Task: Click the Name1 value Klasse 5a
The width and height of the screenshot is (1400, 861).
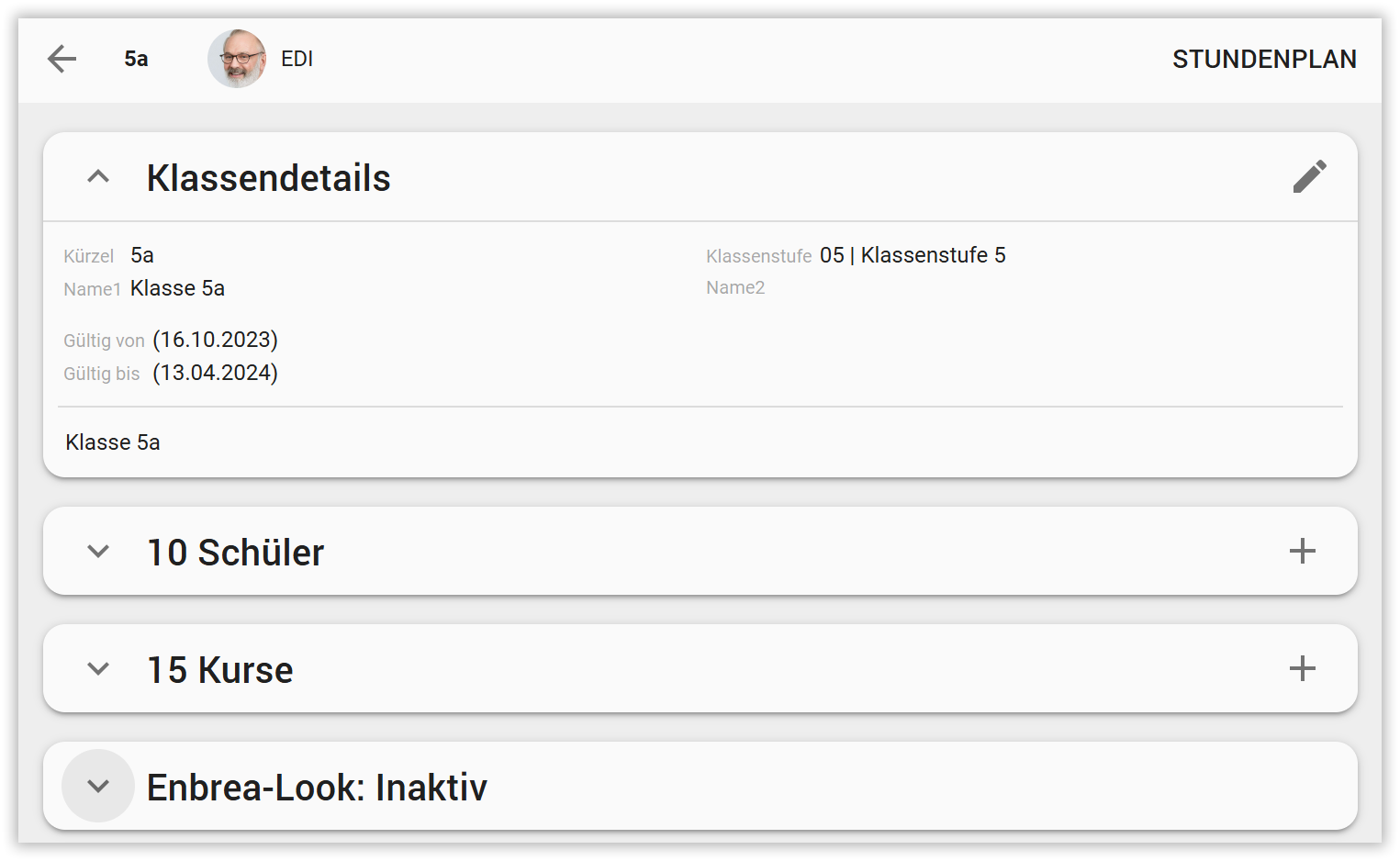Action: tap(177, 288)
